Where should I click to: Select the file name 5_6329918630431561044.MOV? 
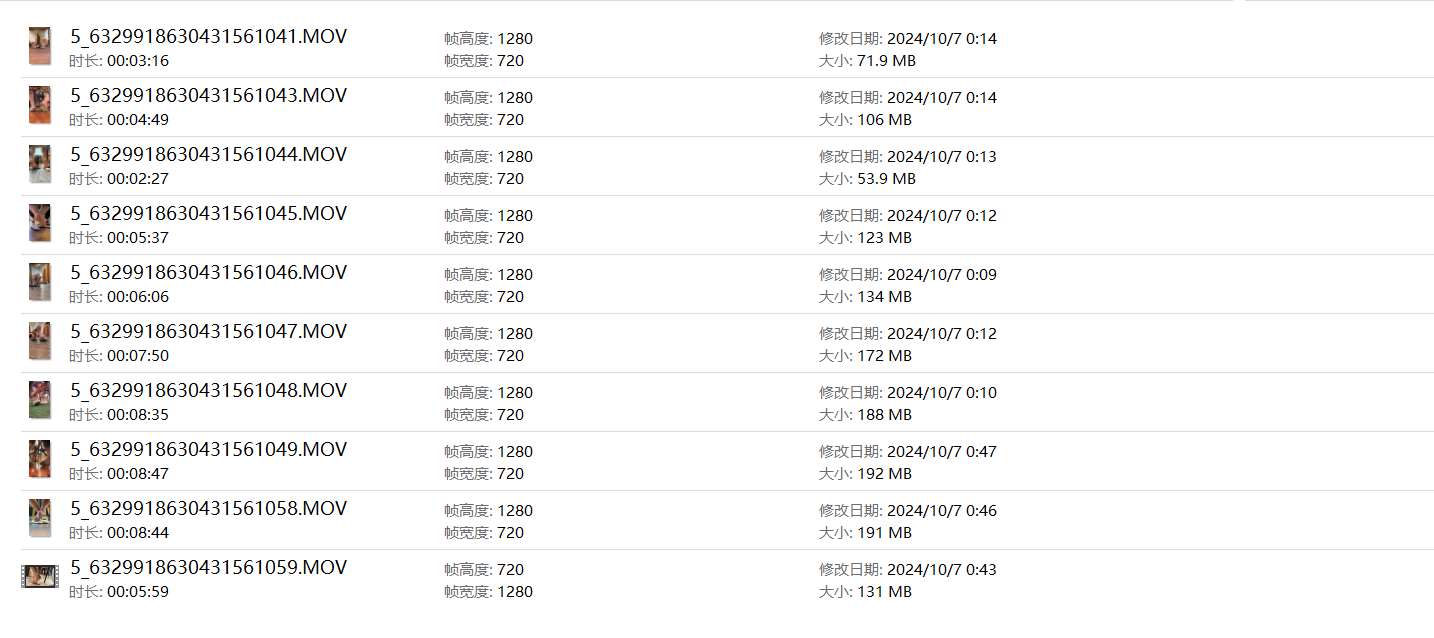point(208,155)
